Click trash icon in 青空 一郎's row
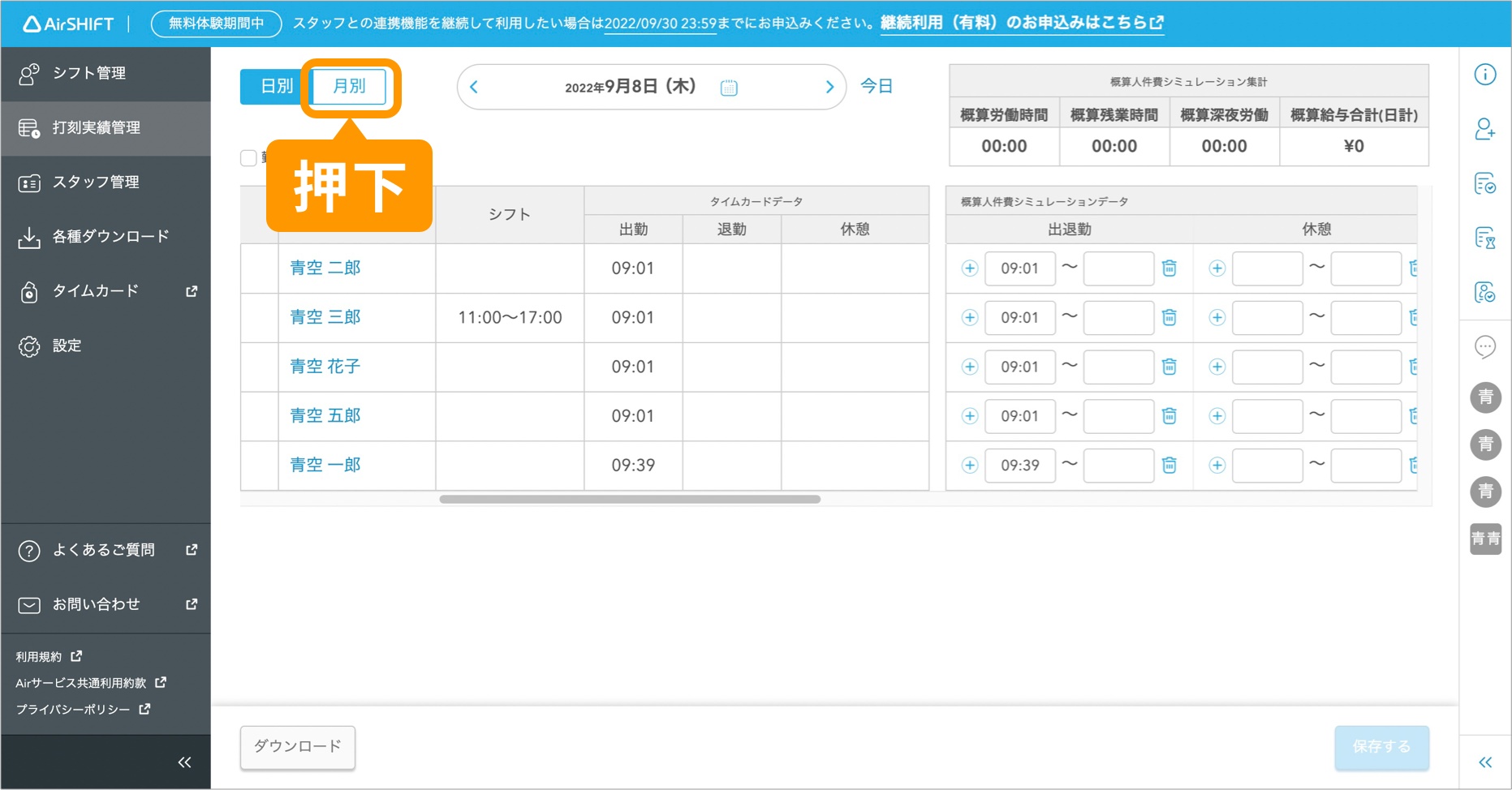Image resolution: width=1512 pixels, height=790 pixels. pyautogui.click(x=1169, y=466)
